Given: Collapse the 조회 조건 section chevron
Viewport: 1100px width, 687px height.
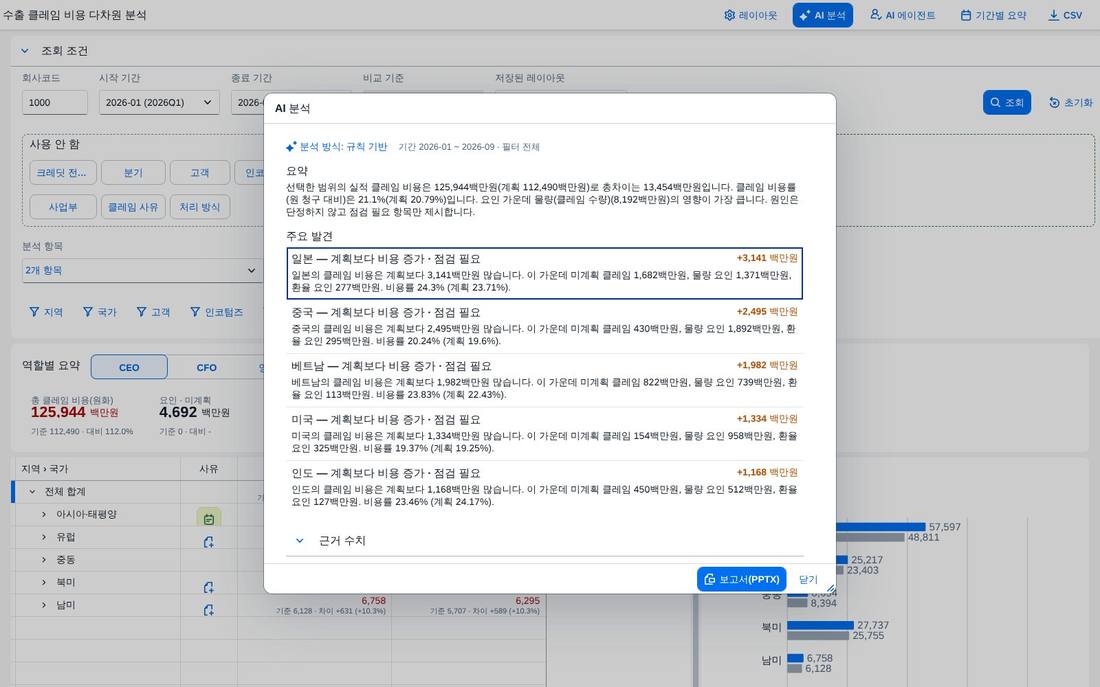Looking at the screenshot, I should 25,51.
